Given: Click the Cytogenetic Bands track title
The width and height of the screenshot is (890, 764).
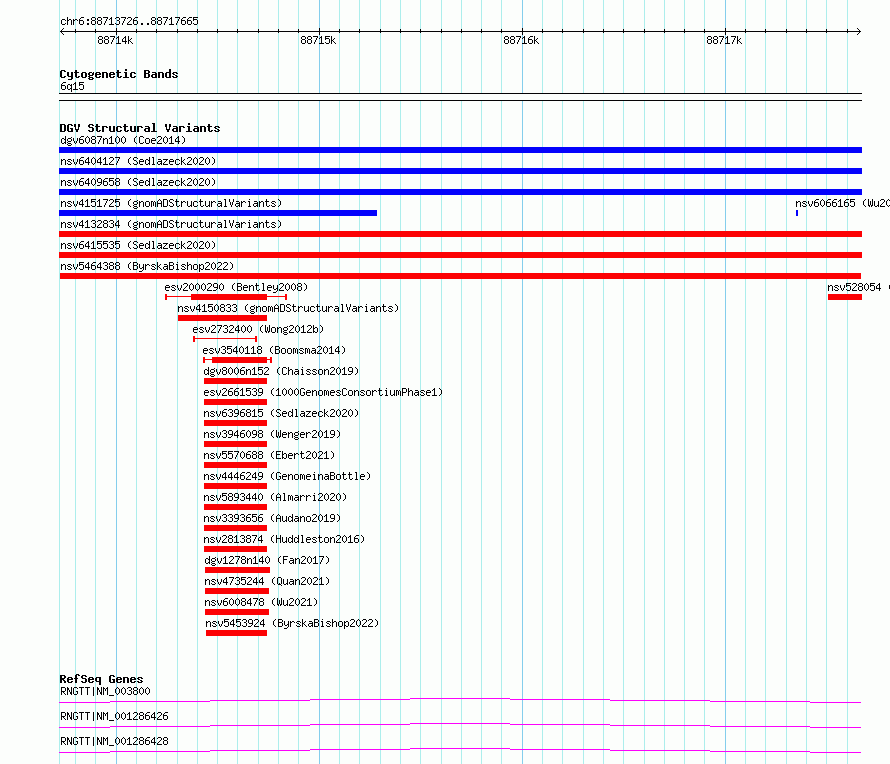Looking at the screenshot, I should tap(119, 74).
